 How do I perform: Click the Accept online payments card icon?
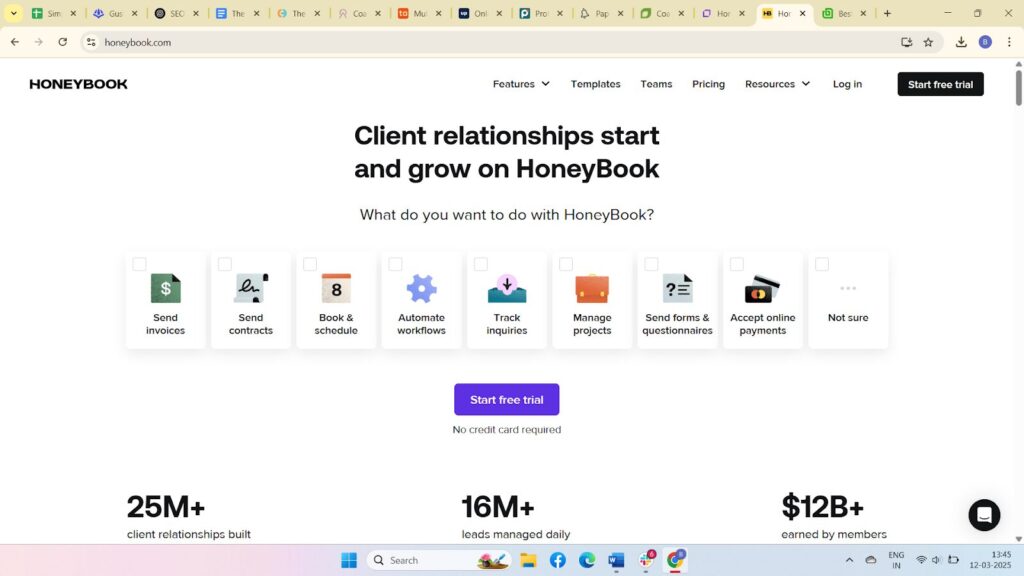(762, 289)
